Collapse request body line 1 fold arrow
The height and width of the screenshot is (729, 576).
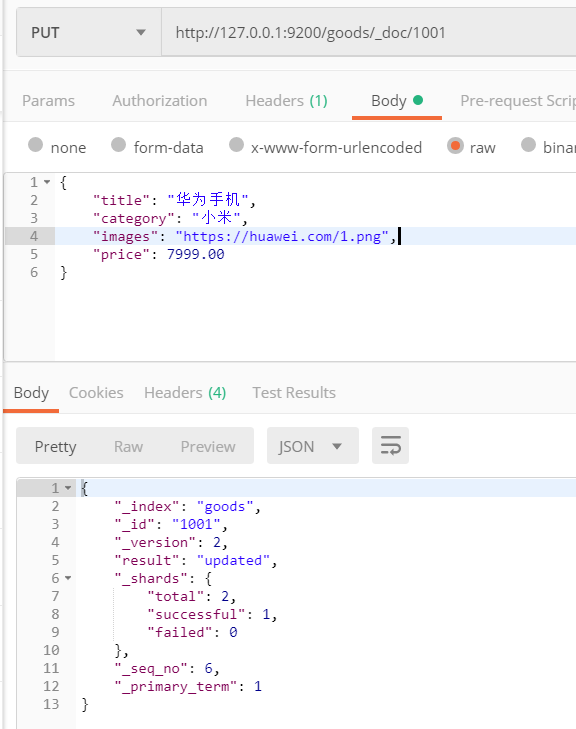(x=47, y=182)
